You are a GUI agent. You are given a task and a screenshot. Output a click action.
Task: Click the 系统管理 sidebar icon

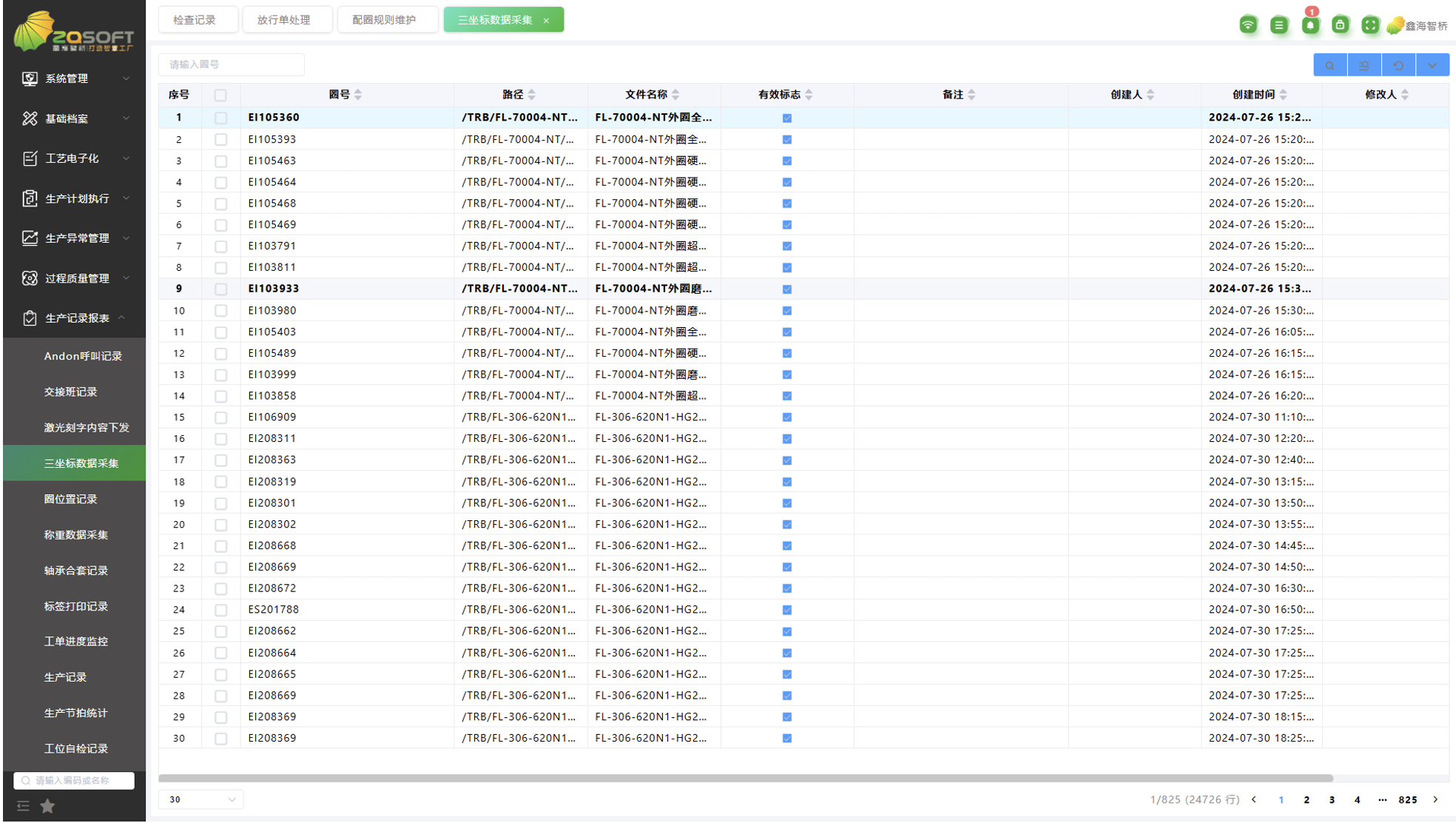point(30,78)
